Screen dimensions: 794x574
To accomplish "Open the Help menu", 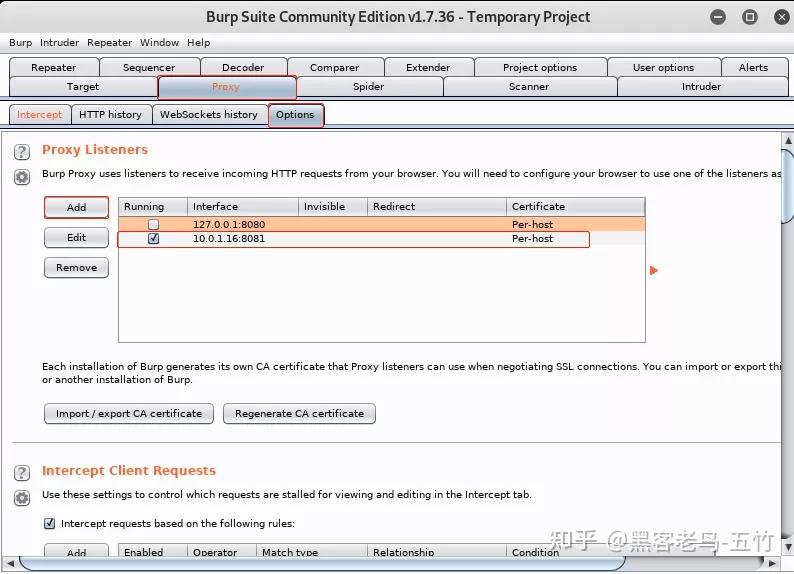I will click(x=198, y=43).
